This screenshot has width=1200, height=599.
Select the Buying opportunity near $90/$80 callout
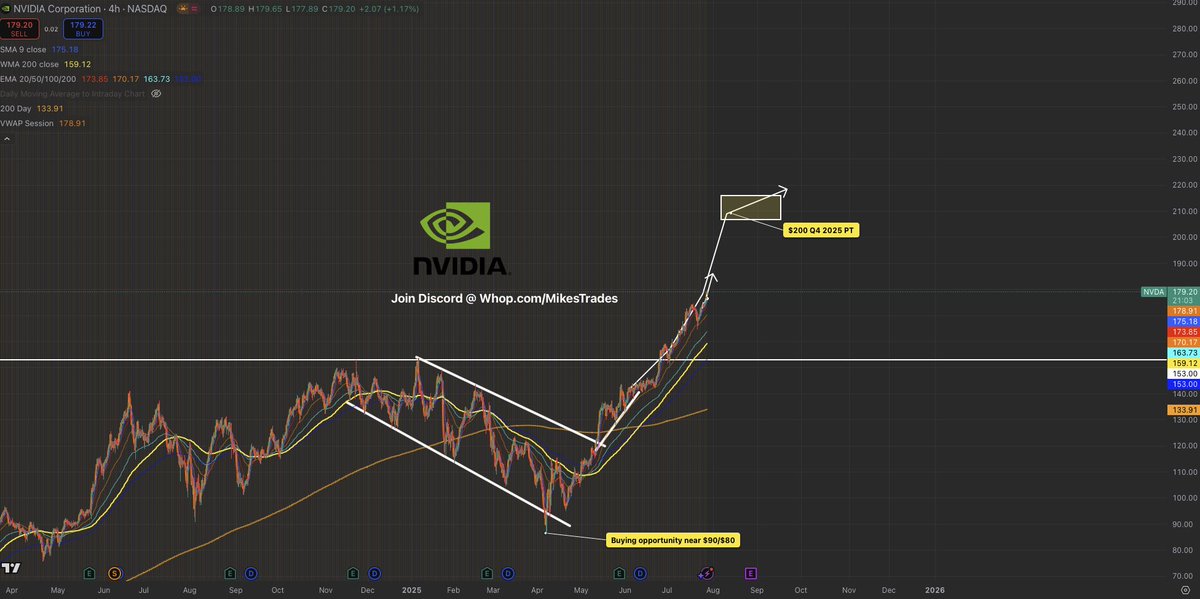tap(673, 540)
